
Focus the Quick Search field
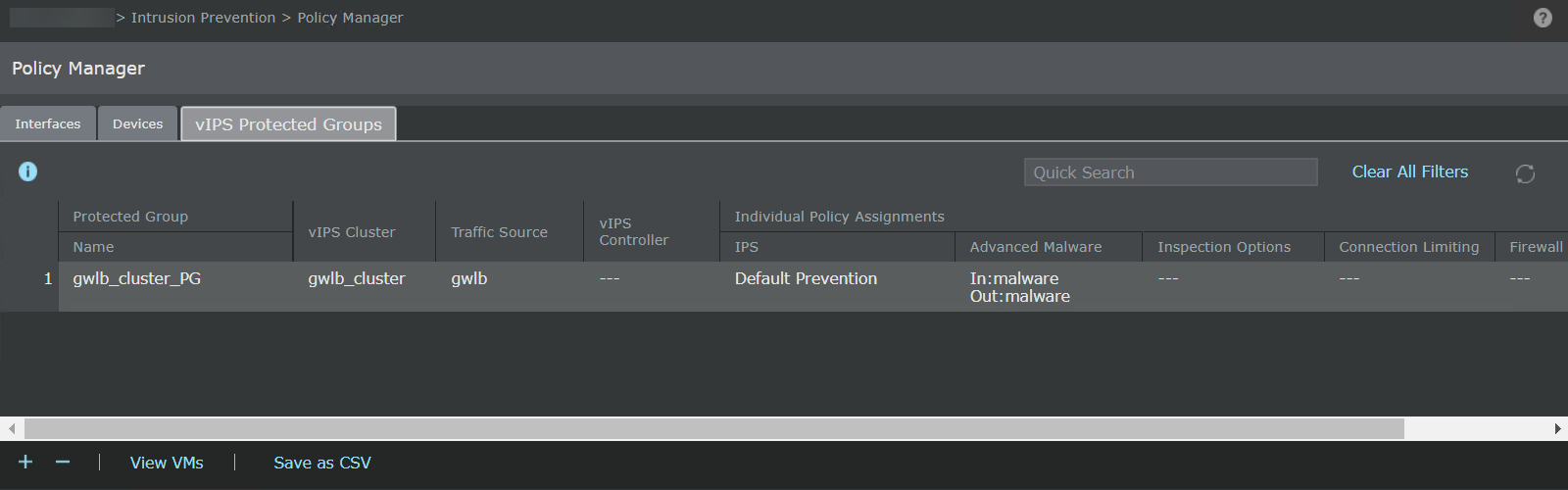point(1171,172)
